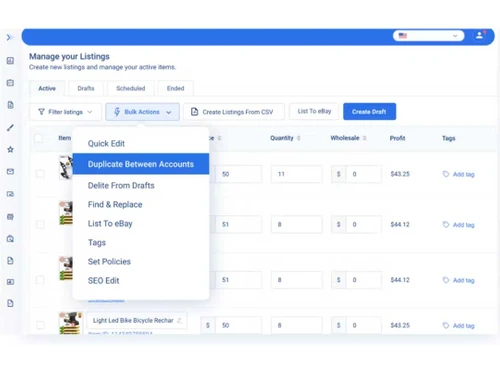Click the Manage your Listings heading
This screenshot has height=375, width=500.
click(69, 56)
